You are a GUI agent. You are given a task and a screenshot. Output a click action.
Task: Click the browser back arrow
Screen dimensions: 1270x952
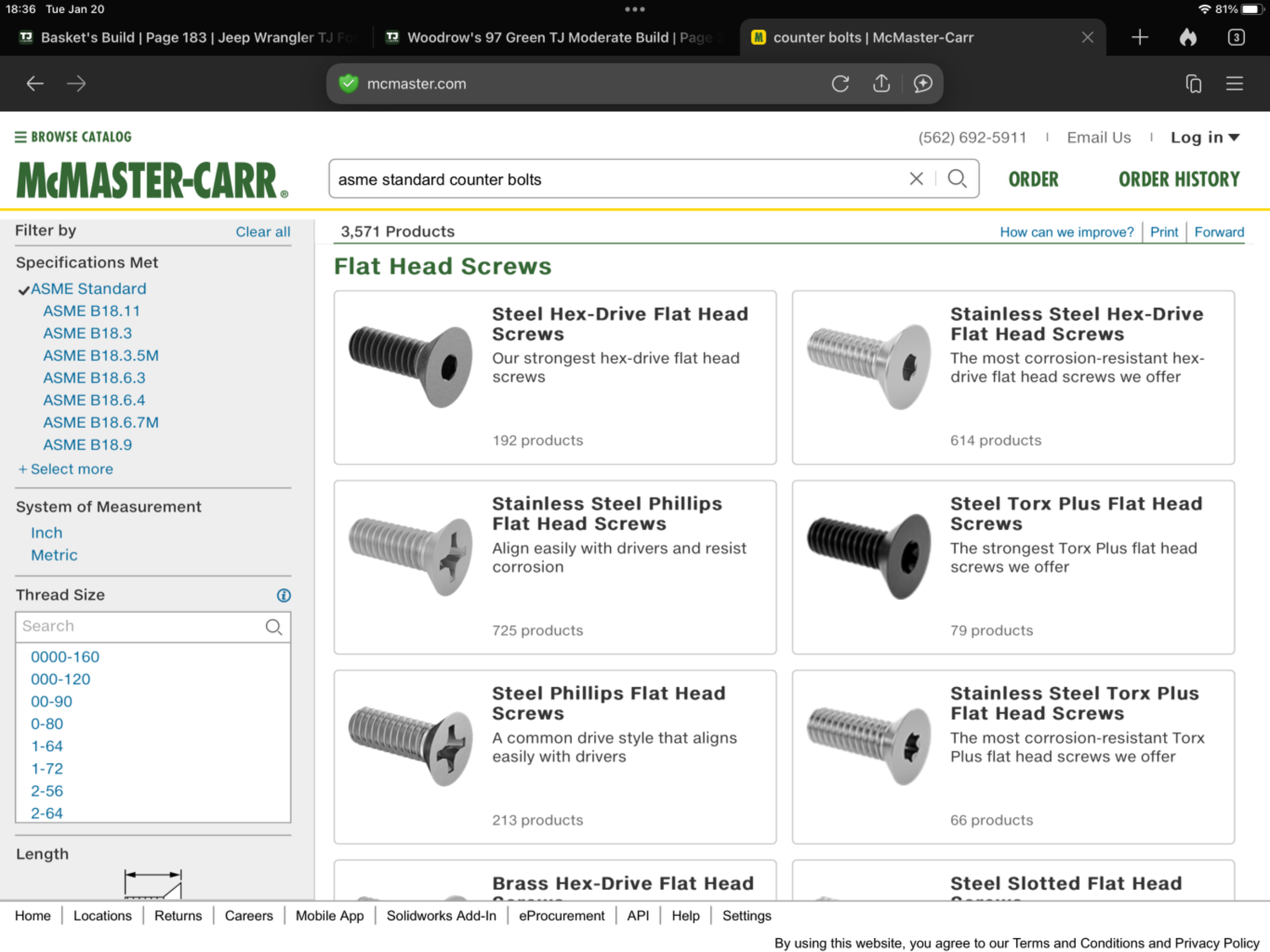[x=35, y=84]
